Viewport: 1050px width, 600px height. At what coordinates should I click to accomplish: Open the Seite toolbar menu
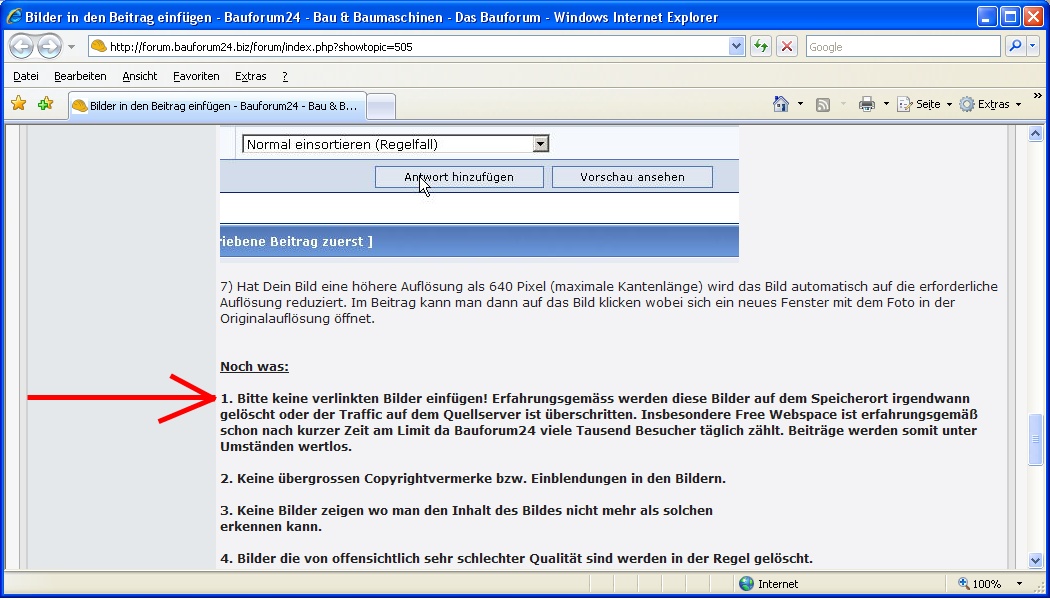click(925, 104)
